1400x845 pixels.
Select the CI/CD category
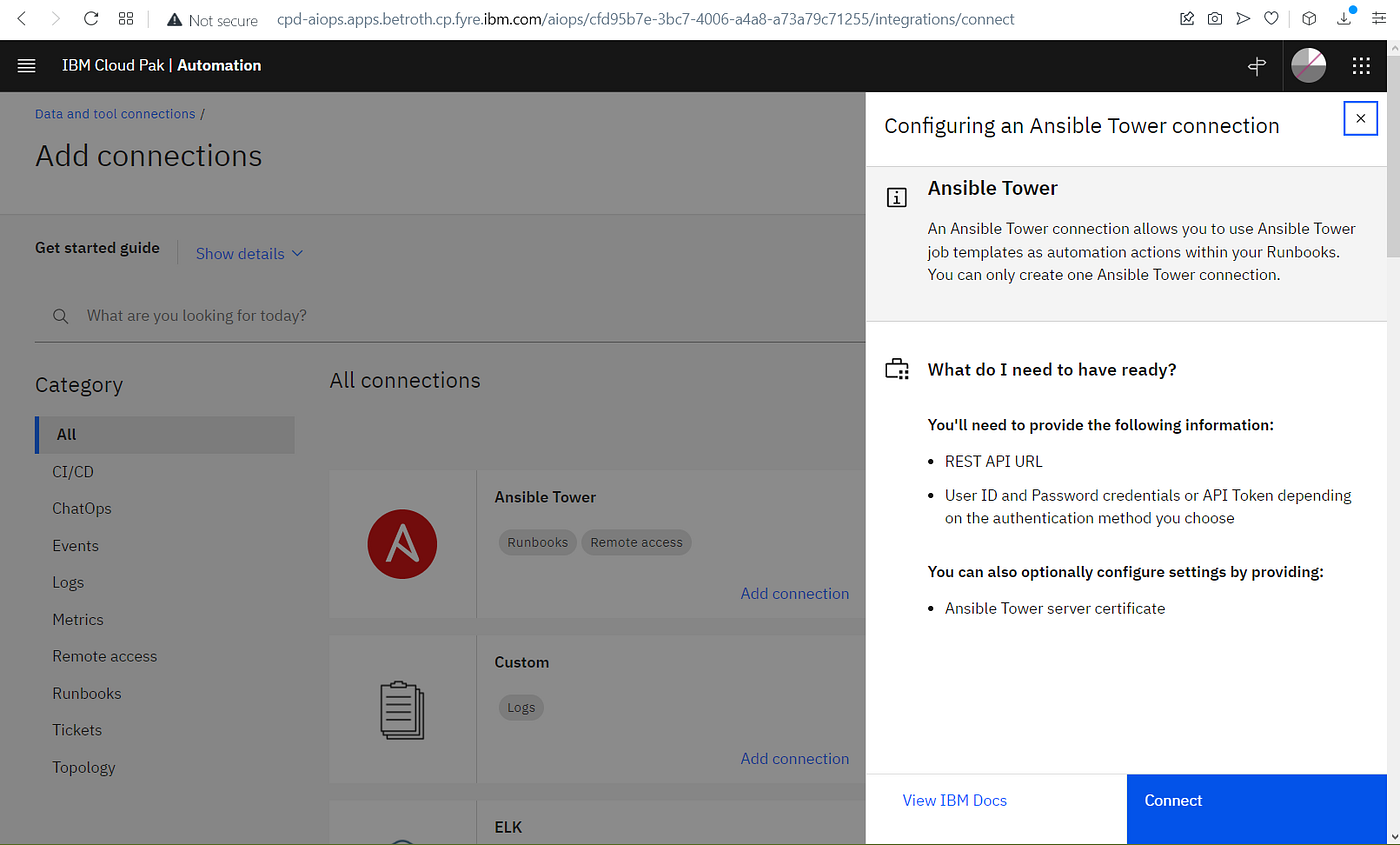pyautogui.click(x=73, y=471)
